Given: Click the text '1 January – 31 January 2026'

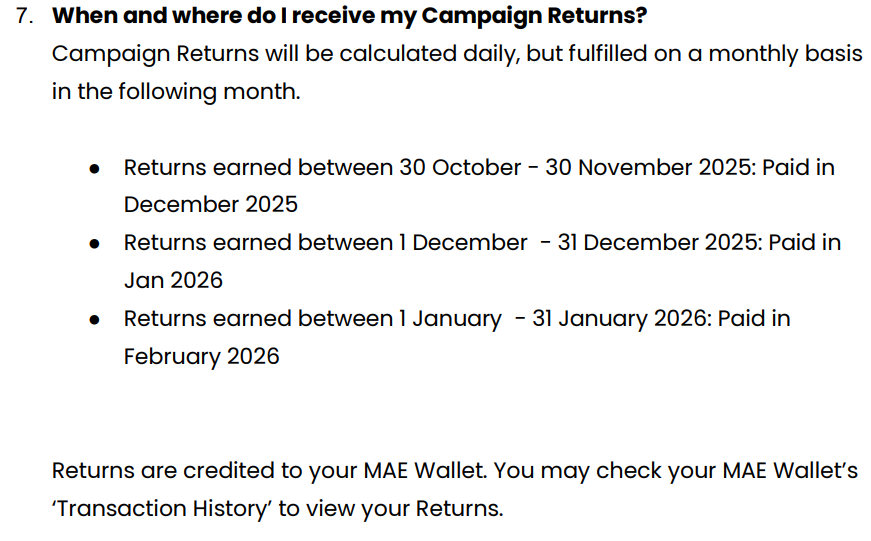Looking at the screenshot, I should pyautogui.click(x=555, y=319).
